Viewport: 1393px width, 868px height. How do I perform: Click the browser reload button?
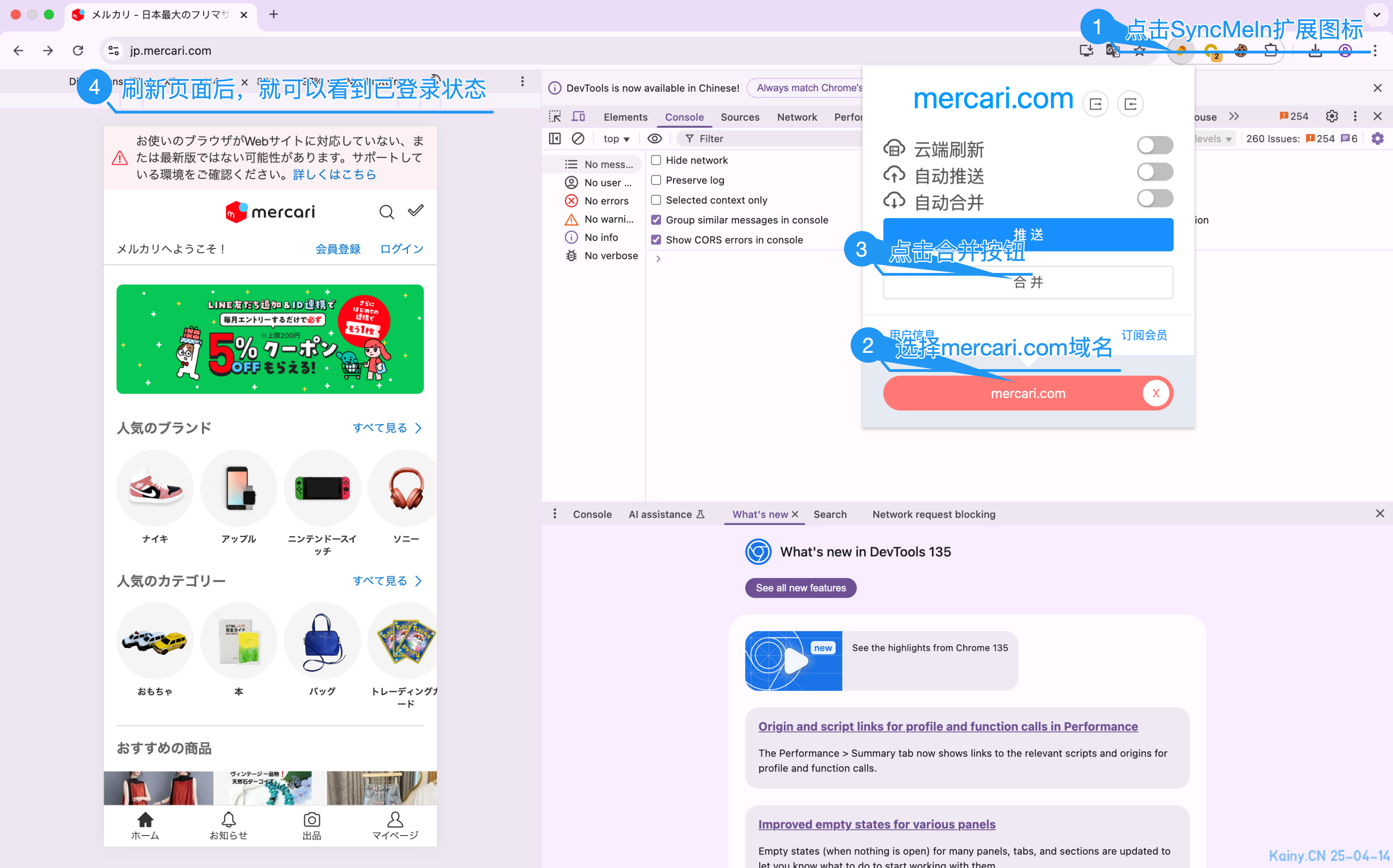point(78,50)
